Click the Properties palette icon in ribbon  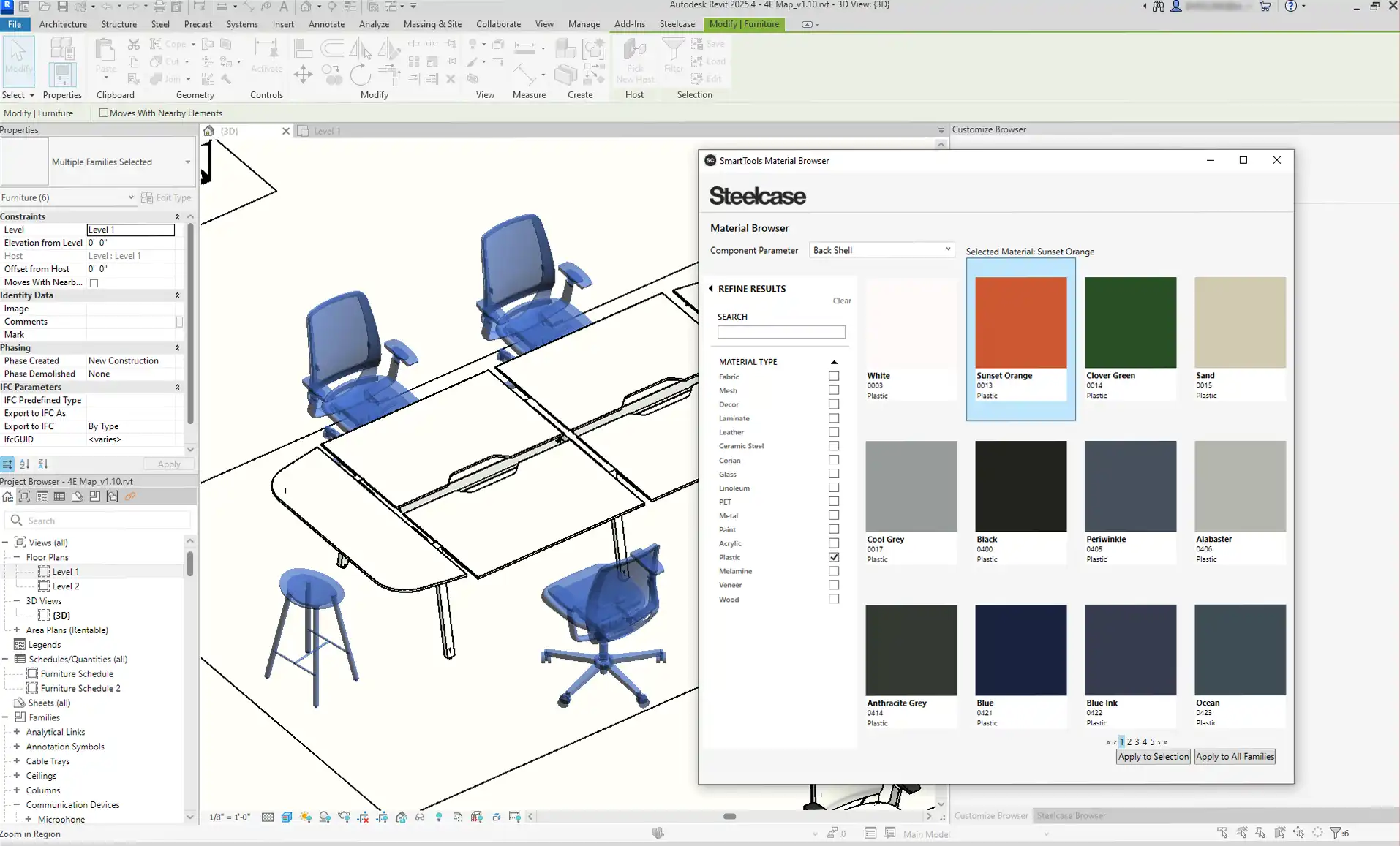coord(62,73)
